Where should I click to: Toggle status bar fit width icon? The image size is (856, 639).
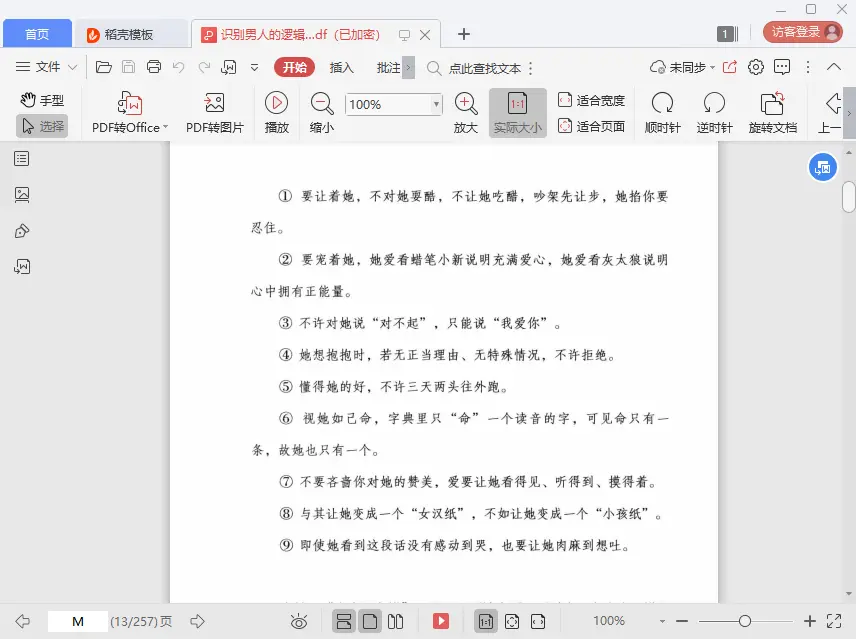click(538, 621)
